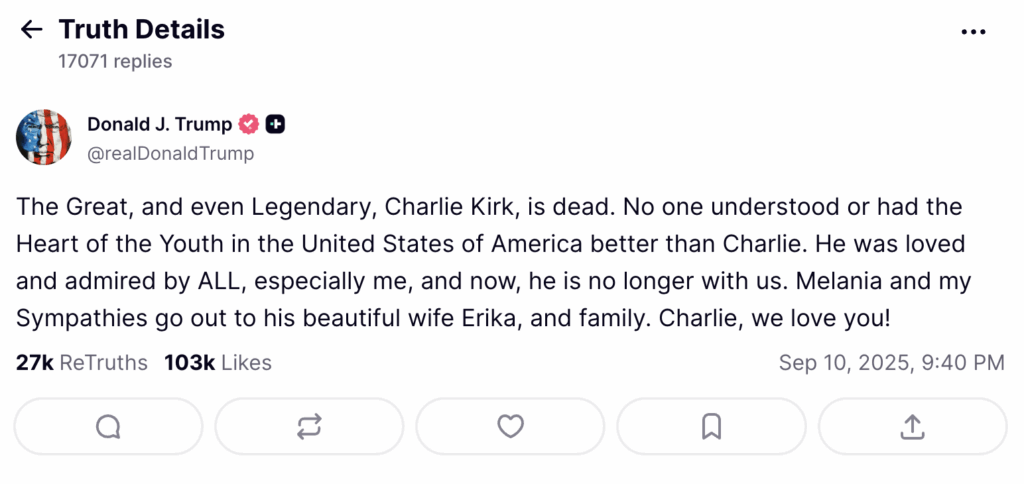Click the 17071 replies count
The height and width of the screenshot is (484, 1024).
pos(115,62)
